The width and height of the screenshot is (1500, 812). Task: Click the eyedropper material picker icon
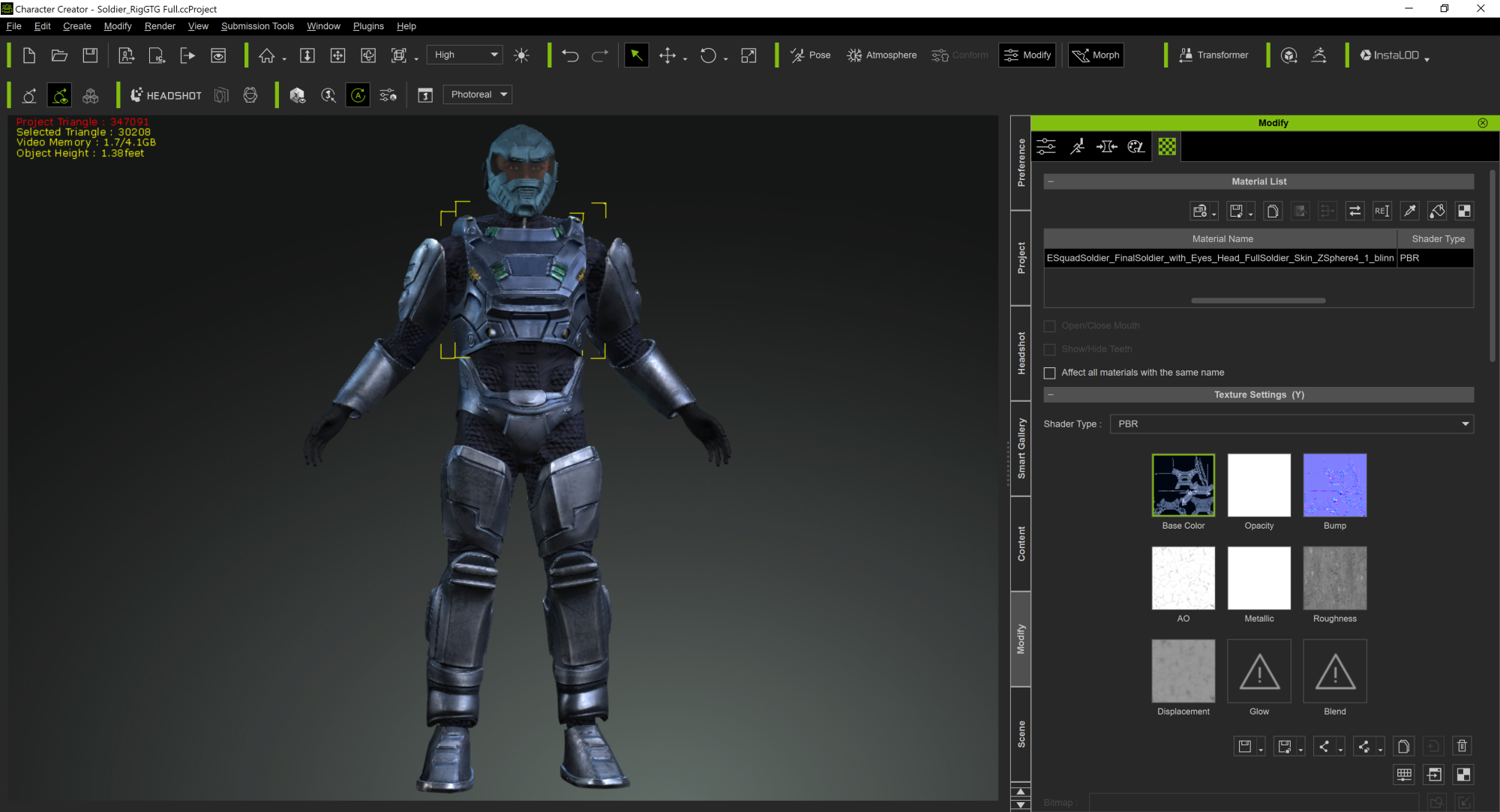[1409, 211]
